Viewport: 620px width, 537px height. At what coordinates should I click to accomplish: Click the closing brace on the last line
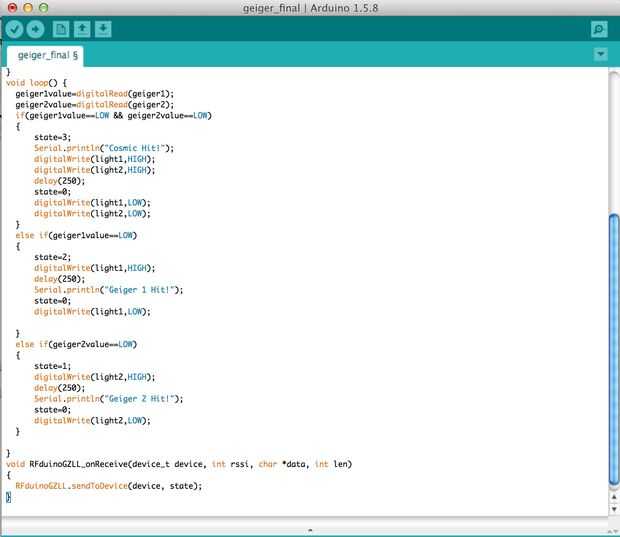[8, 497]
